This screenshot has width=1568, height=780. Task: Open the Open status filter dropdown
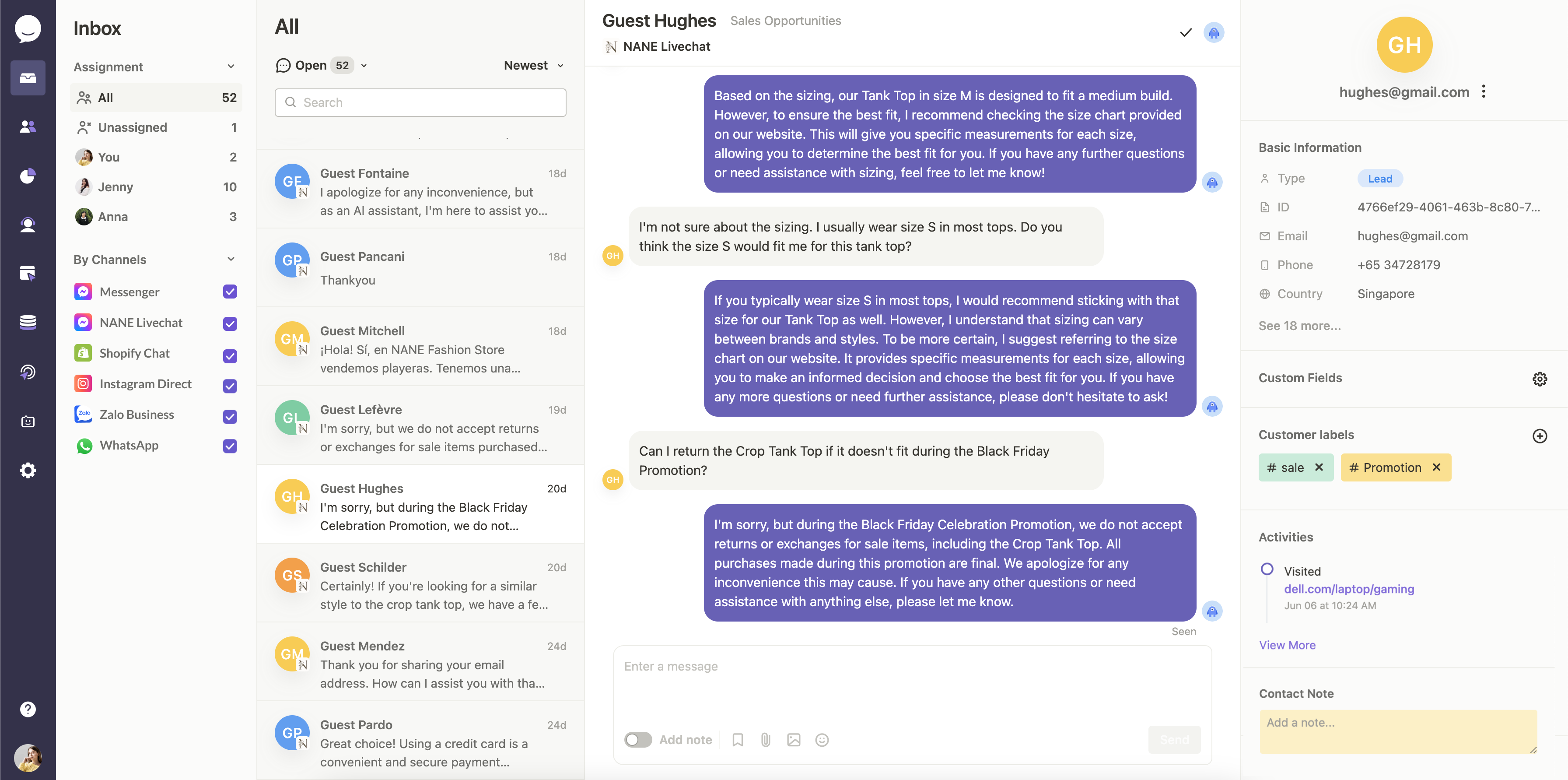[x=322, y=65]
